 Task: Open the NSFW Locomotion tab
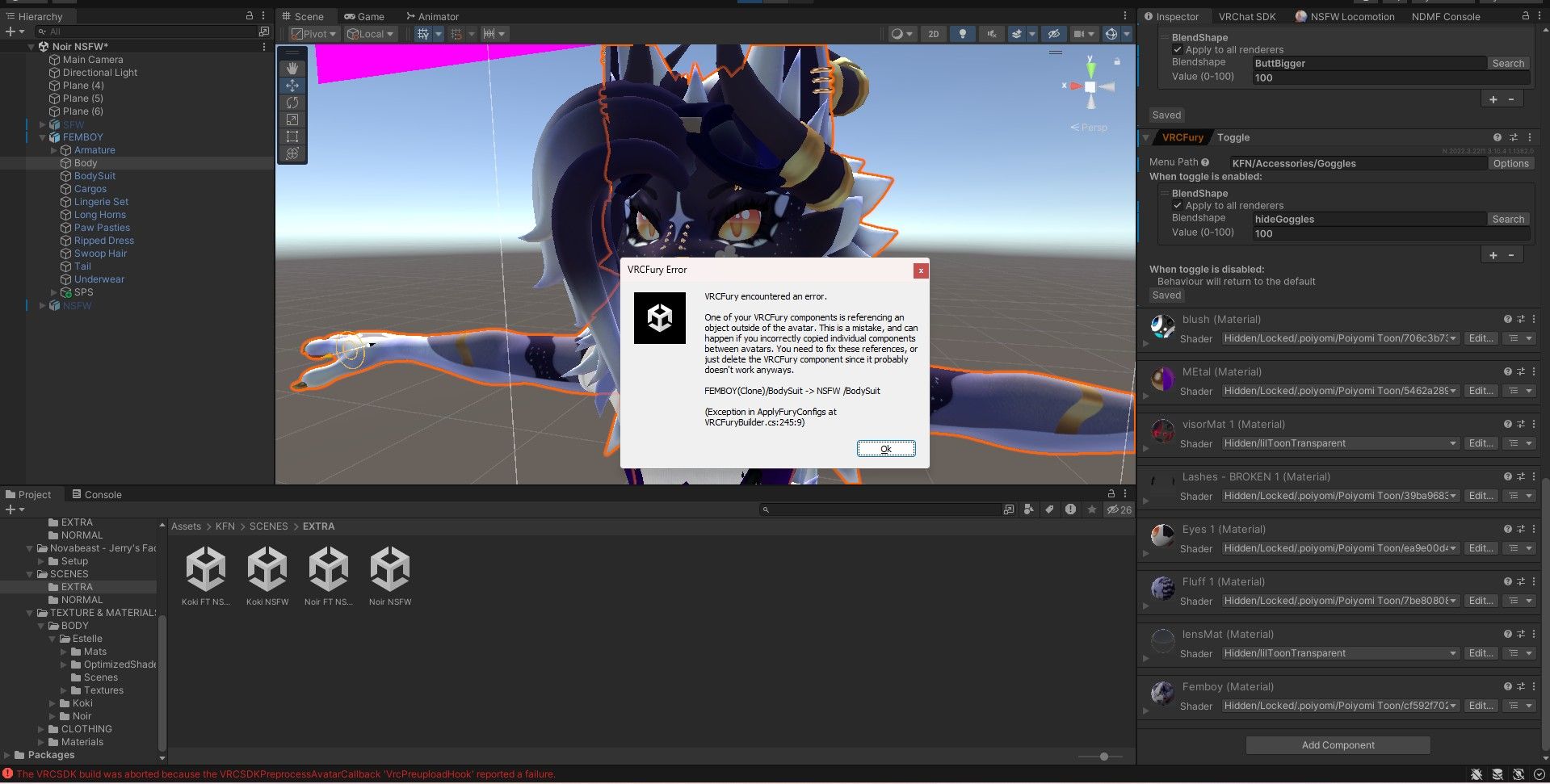[1345, 16]
